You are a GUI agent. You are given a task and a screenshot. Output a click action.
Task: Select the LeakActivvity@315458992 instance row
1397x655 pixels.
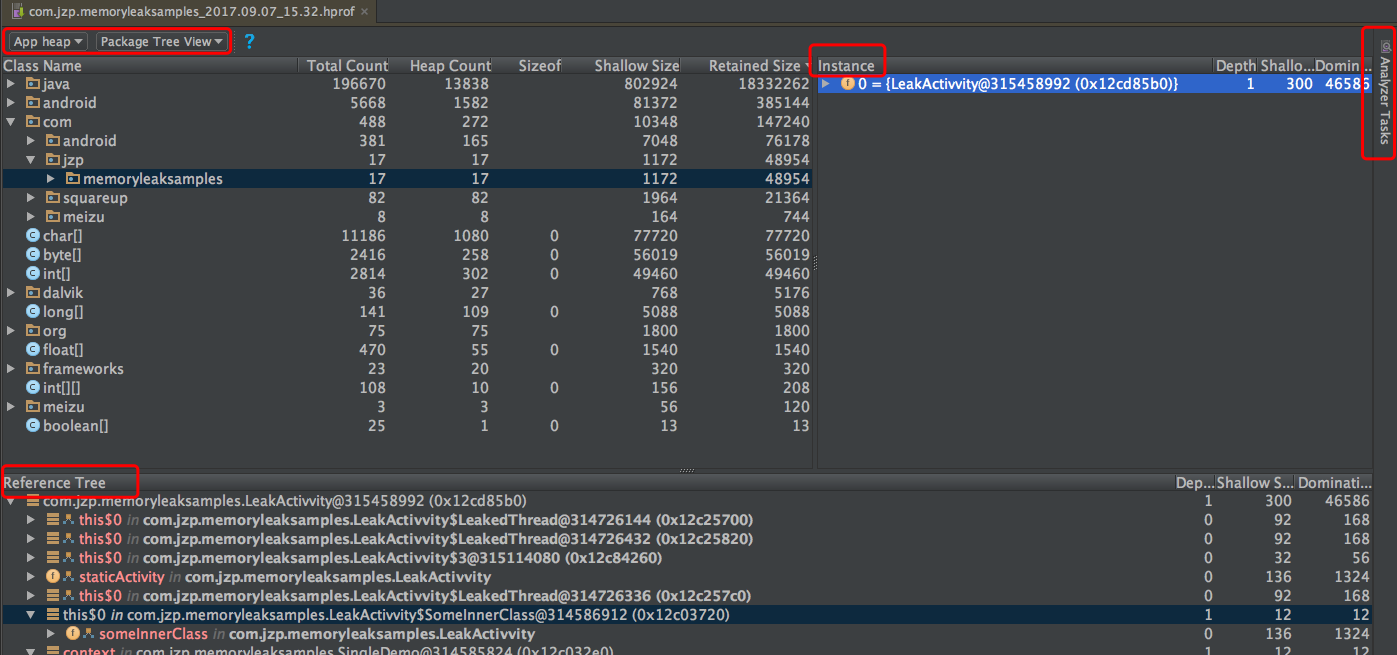(x=1094, y=84)
